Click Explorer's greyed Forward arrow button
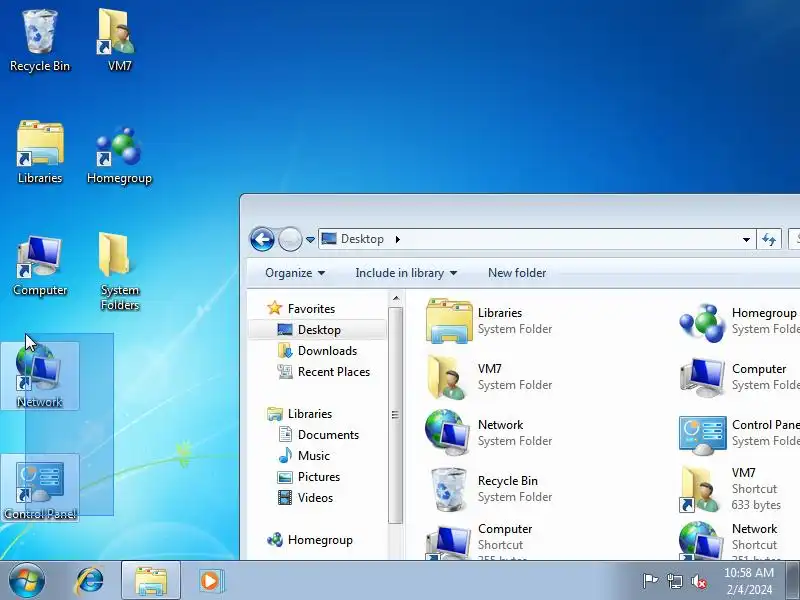Screen dimensions: 800x600 (x=290, y=239)
